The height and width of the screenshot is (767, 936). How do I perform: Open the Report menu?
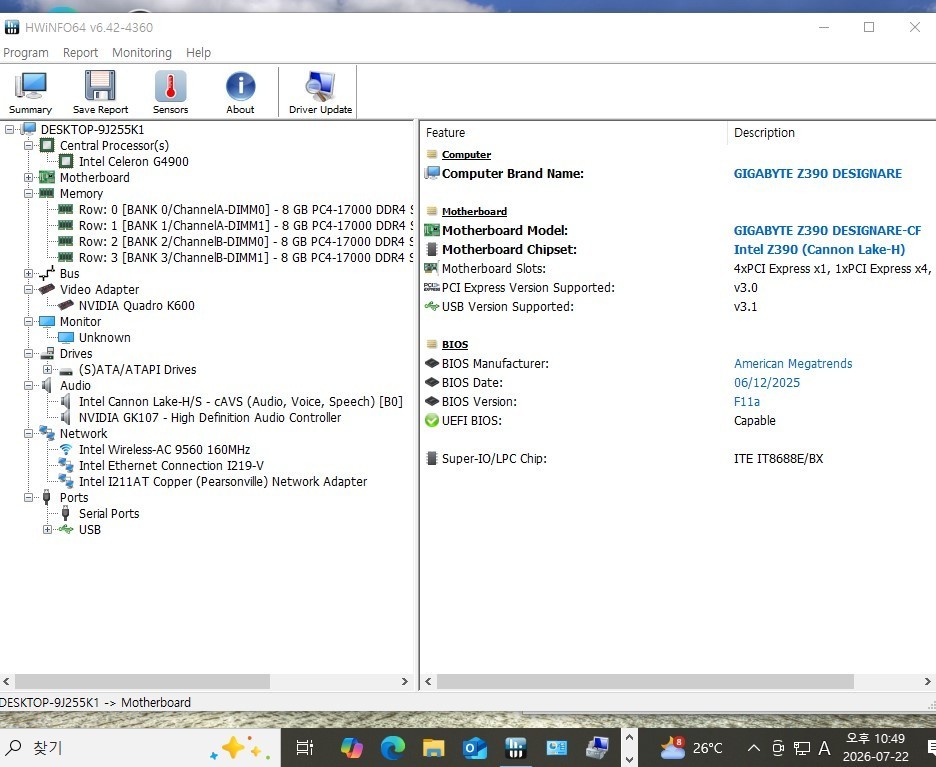click(81, 53)
